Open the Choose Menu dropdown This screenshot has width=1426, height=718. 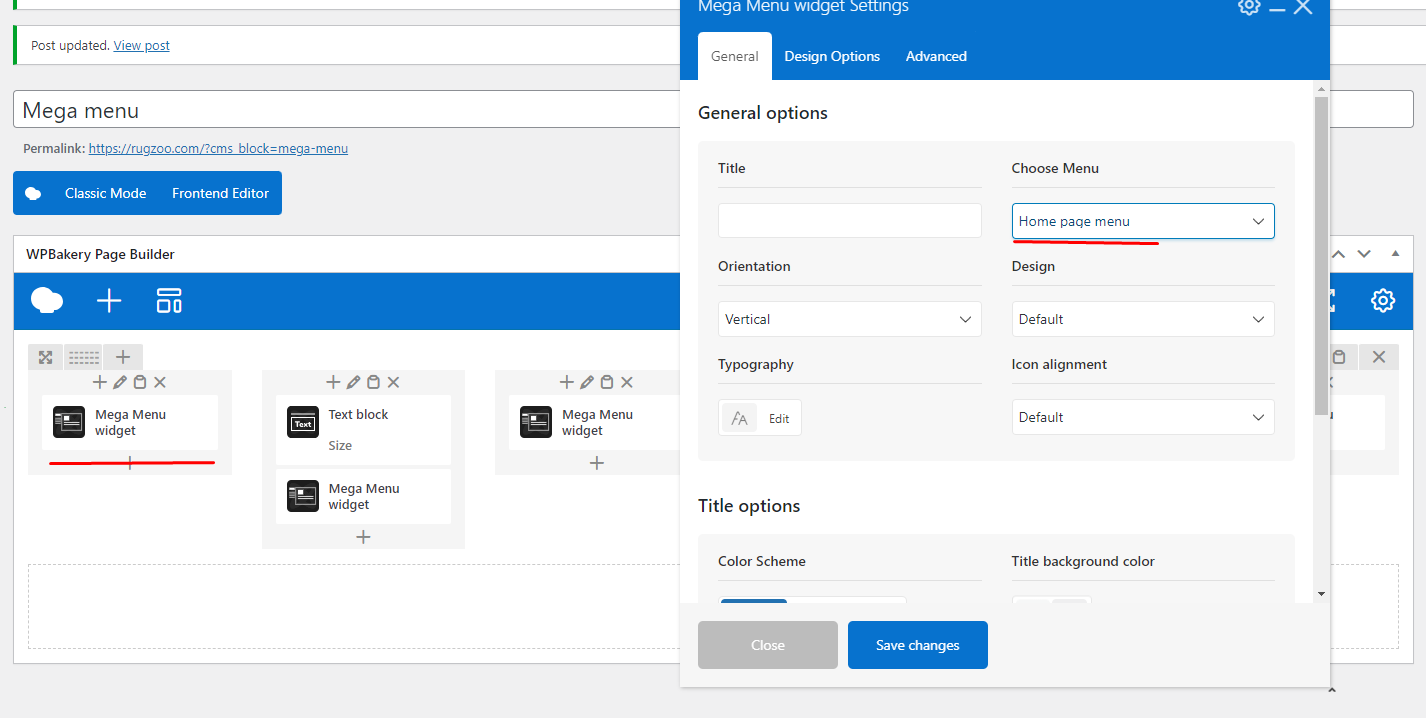[1143, 221]
